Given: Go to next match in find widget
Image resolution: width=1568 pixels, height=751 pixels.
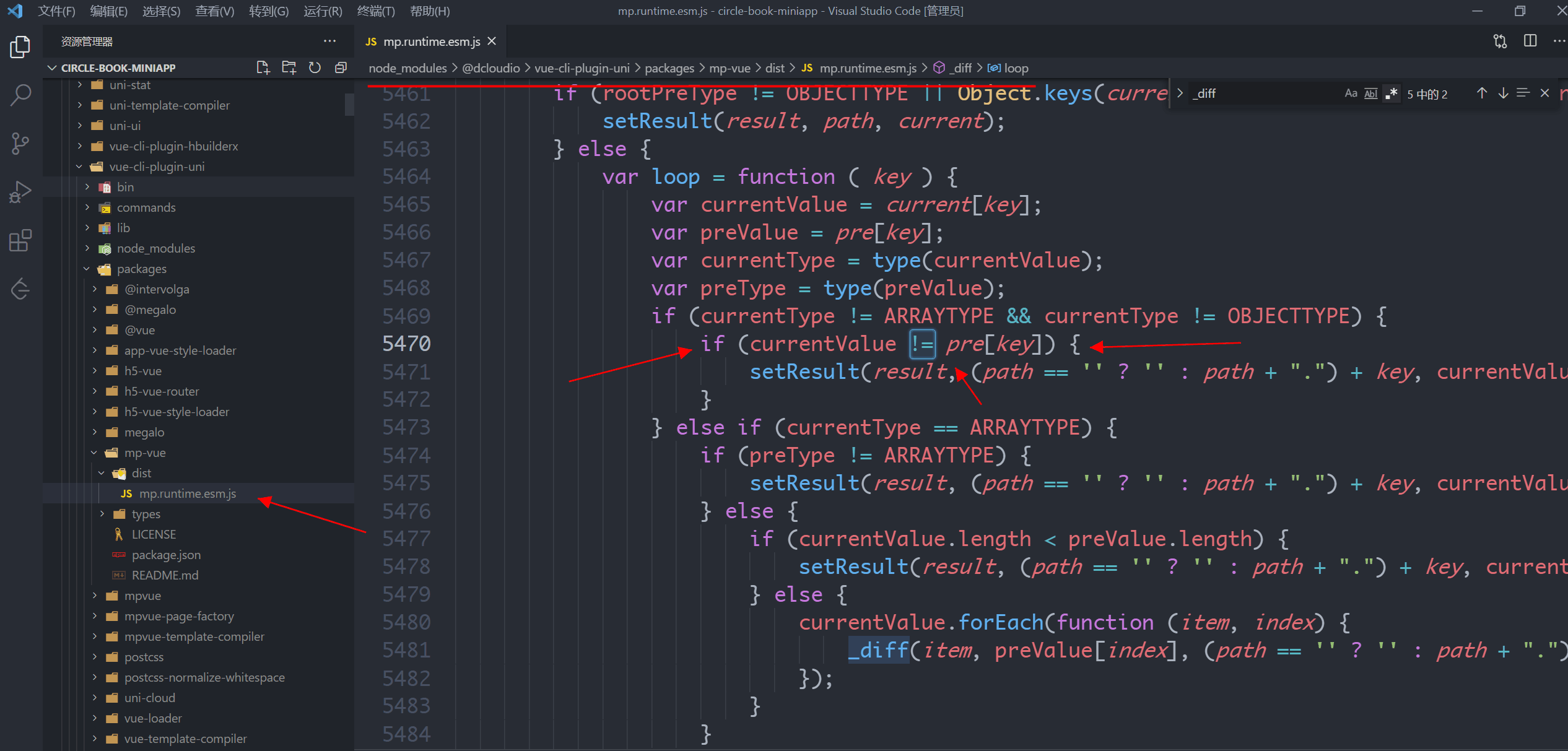Looking at the screenshot, I should [1503, 93].
